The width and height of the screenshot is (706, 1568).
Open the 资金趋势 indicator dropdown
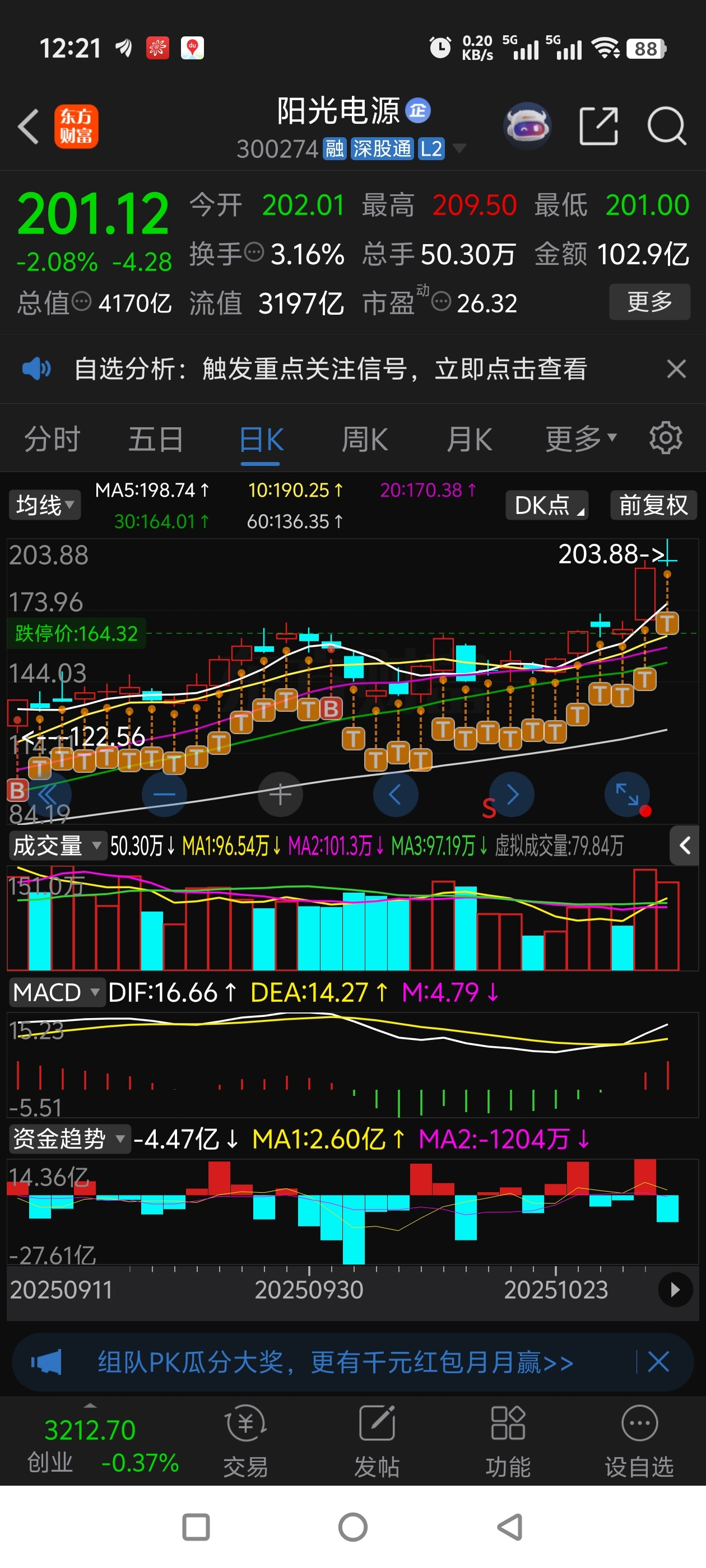pyautogui.click(x=69, y=1138)
